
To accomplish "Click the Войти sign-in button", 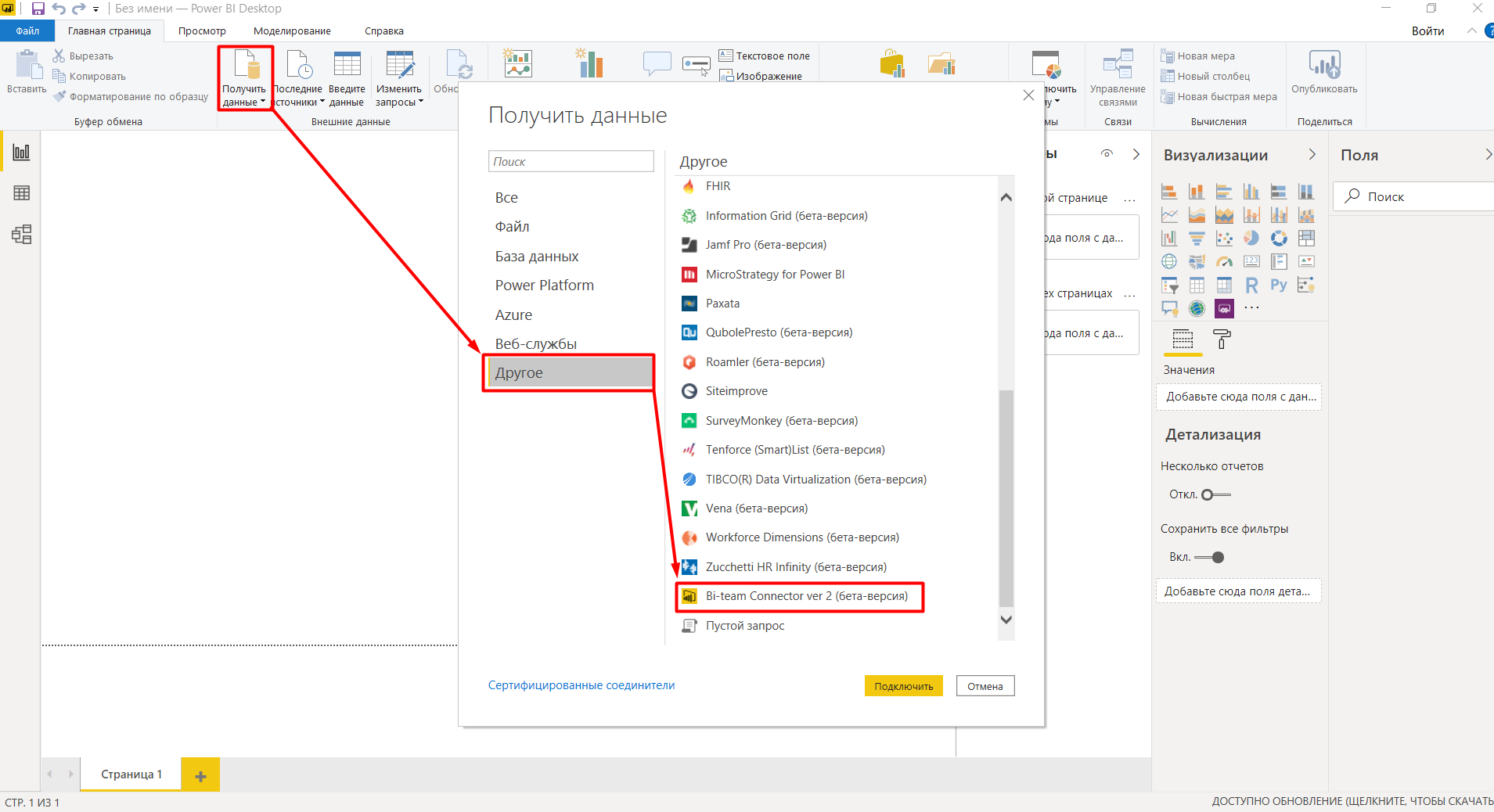I will (x=1427, y=31).
